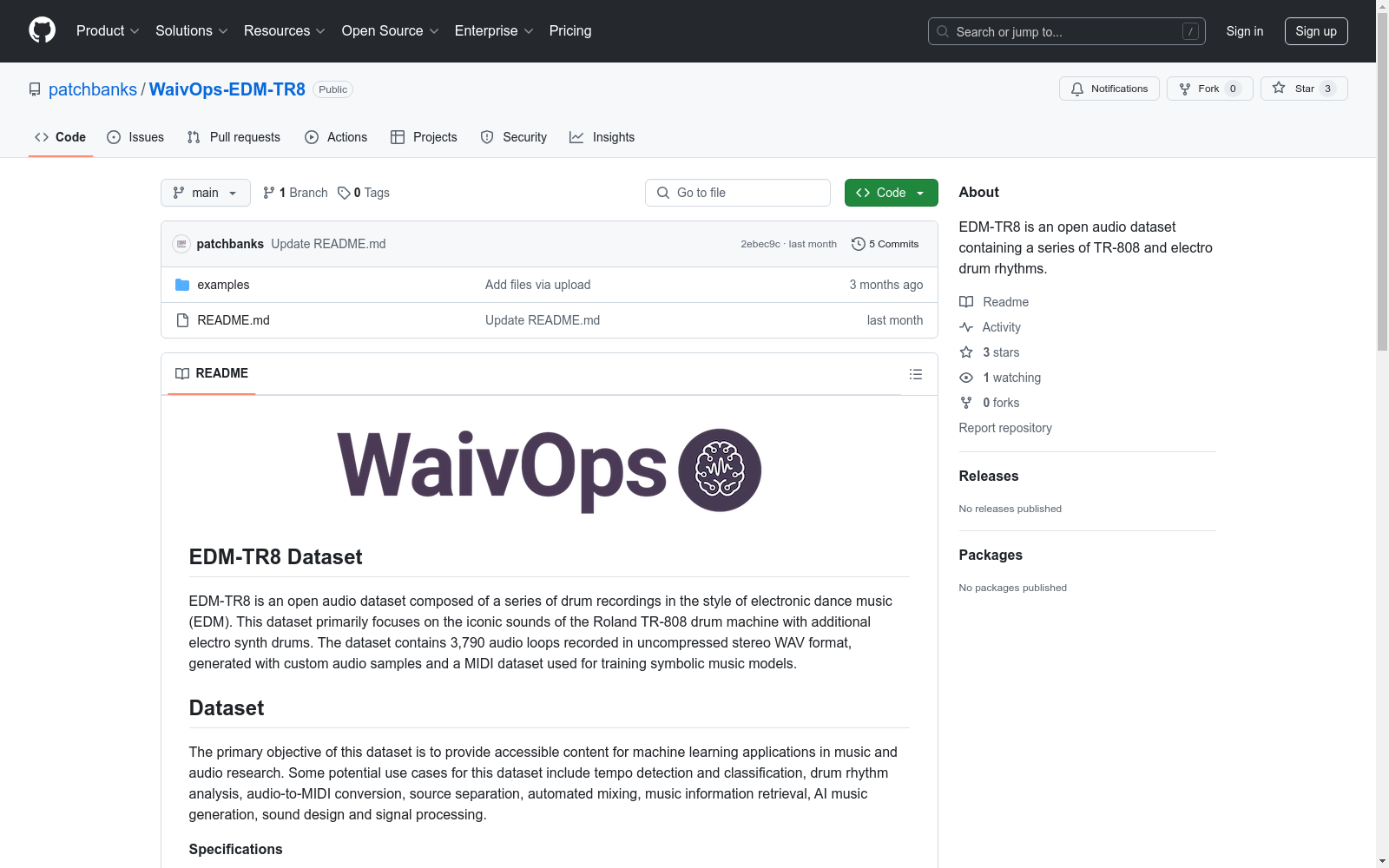Click the Notifications button
The width and height of the screenshot is (1389, 868).
(x=1109, y=89)
